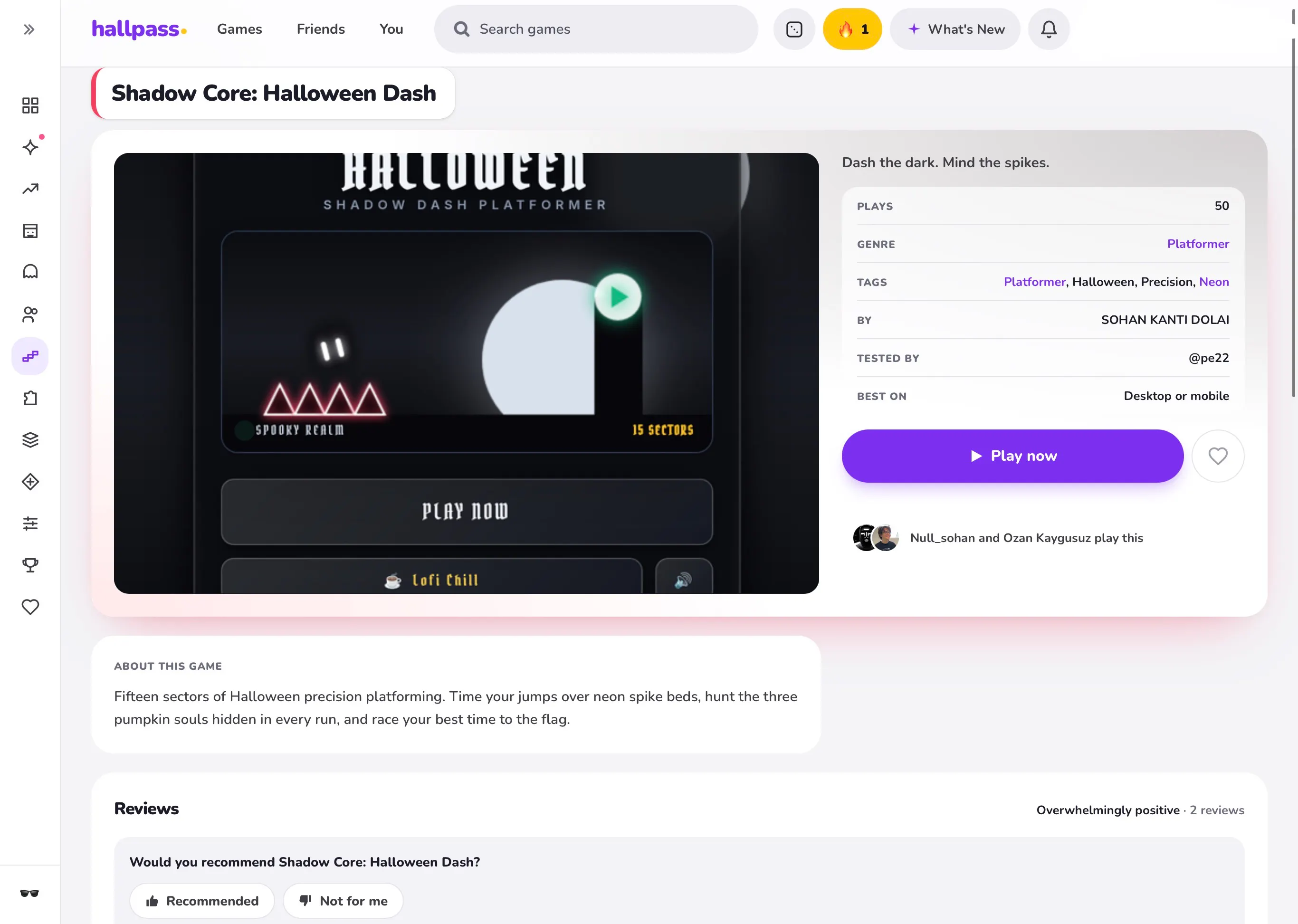Select the highlighted platformer stairs icon

pos(30,356)
